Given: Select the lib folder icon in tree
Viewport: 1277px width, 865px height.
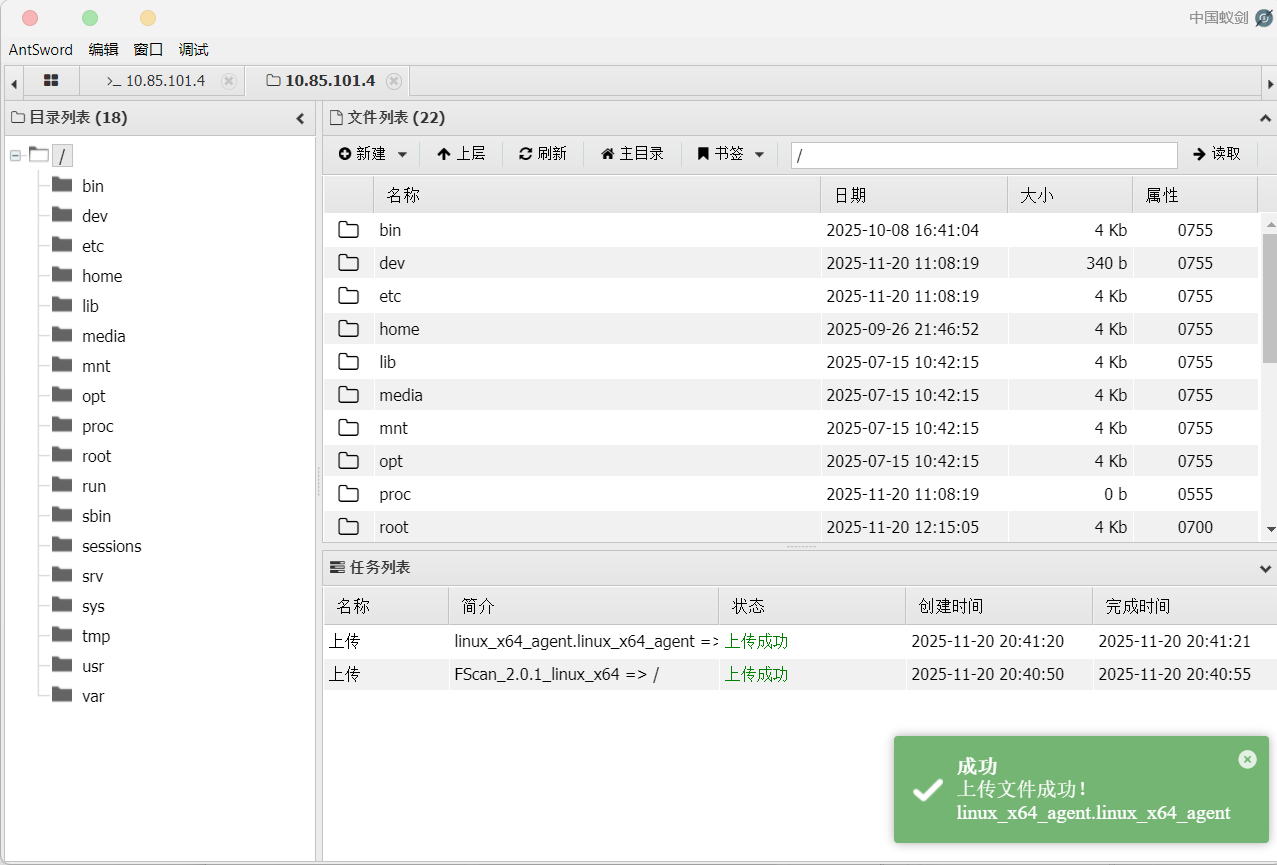Looking at the screenshot, I should (x=62, y=305).
